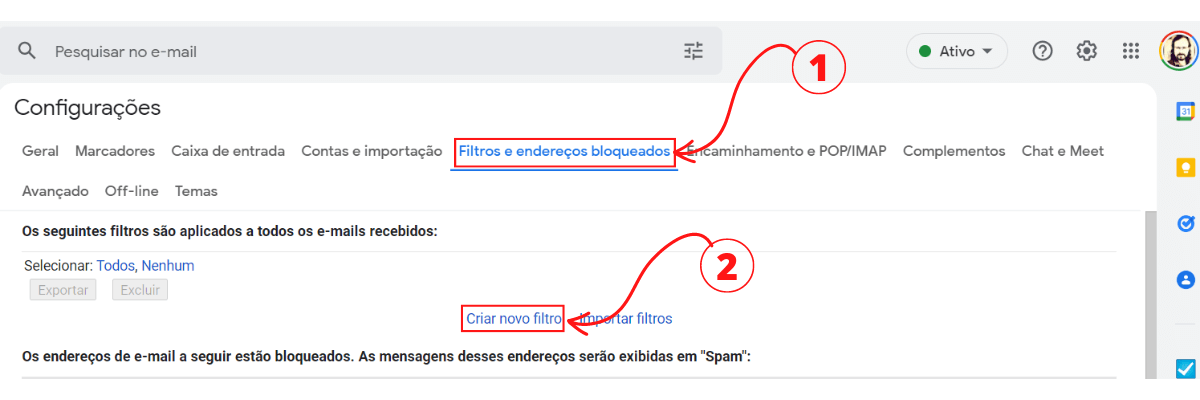
Task: Open the Help question mark icon
Action: tap(1042, 51)
